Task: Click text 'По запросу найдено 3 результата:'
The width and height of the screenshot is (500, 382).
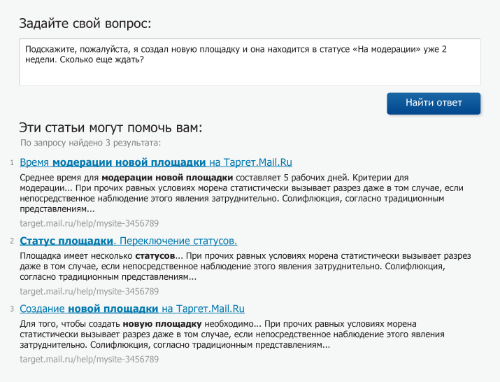Action: 90,143
